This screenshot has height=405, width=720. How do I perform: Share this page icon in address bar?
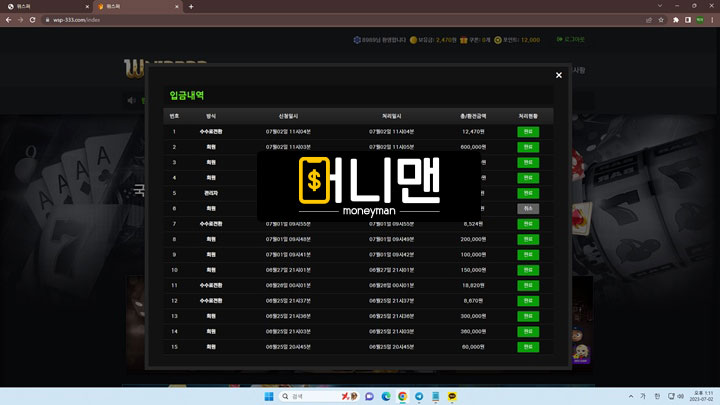click(x=649, y=20)
